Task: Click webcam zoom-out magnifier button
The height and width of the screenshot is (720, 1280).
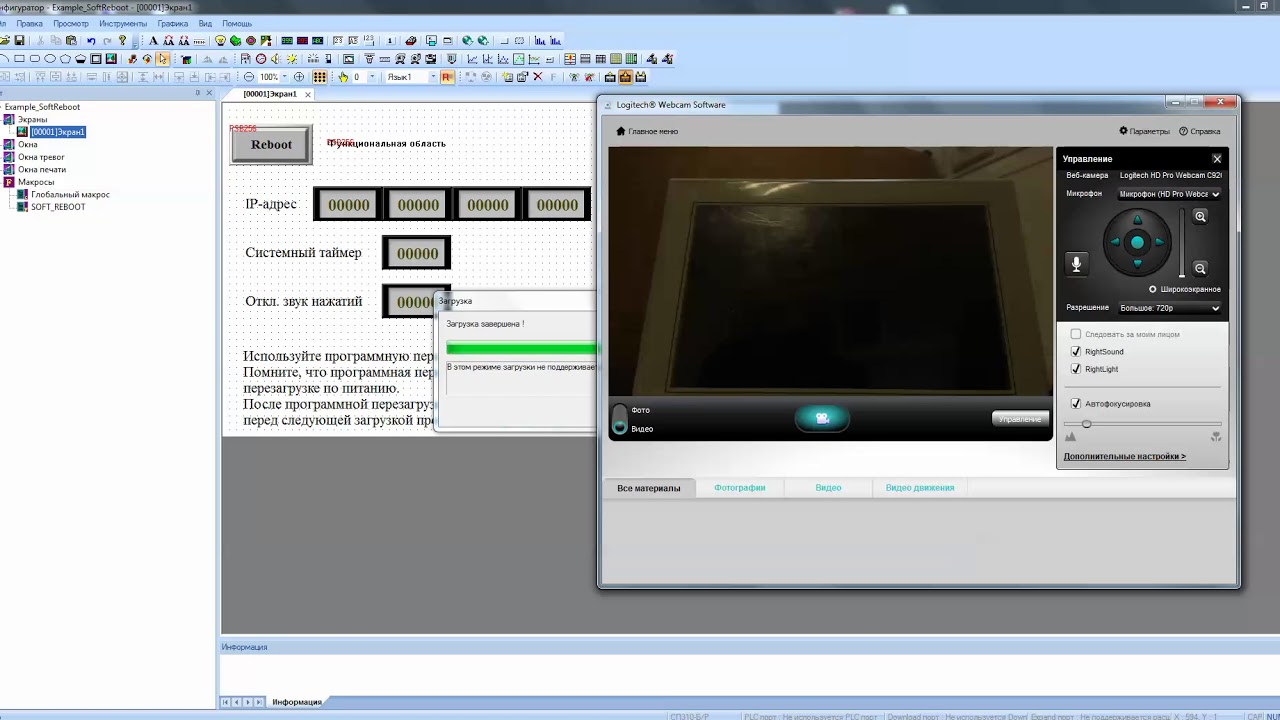Action: pos(1200,268)
